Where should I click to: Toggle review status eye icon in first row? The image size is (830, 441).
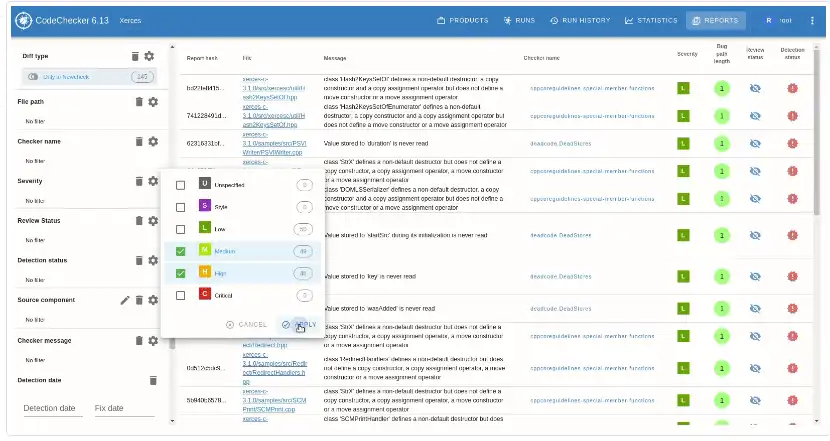(755, 88)
